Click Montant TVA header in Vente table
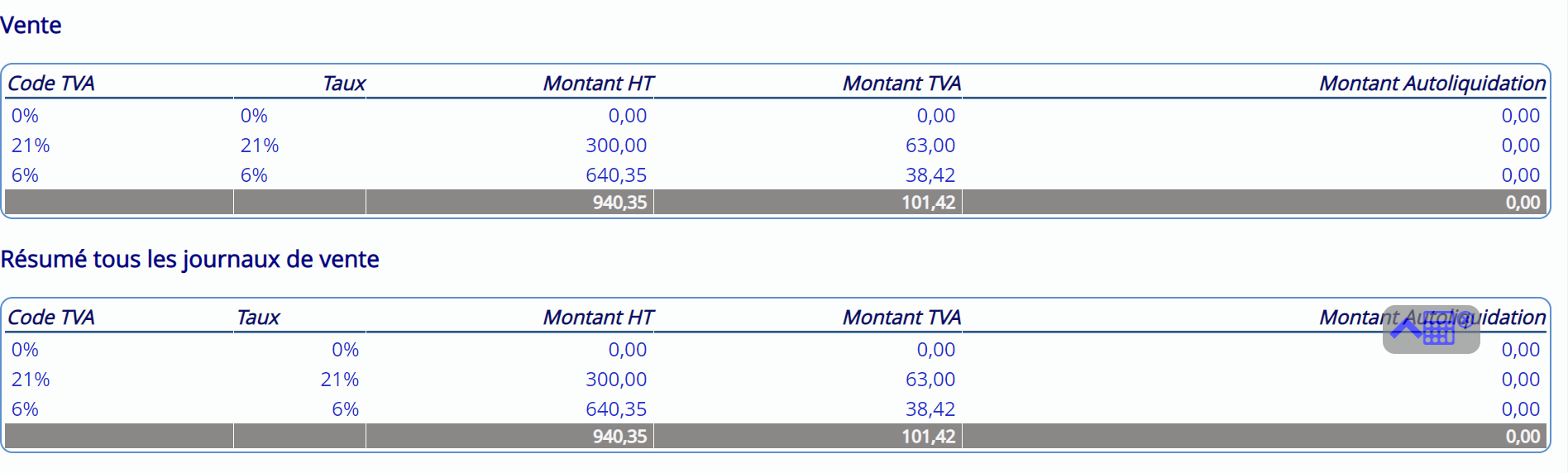This screenshot has width=1568, height=473. click(901, 84)
